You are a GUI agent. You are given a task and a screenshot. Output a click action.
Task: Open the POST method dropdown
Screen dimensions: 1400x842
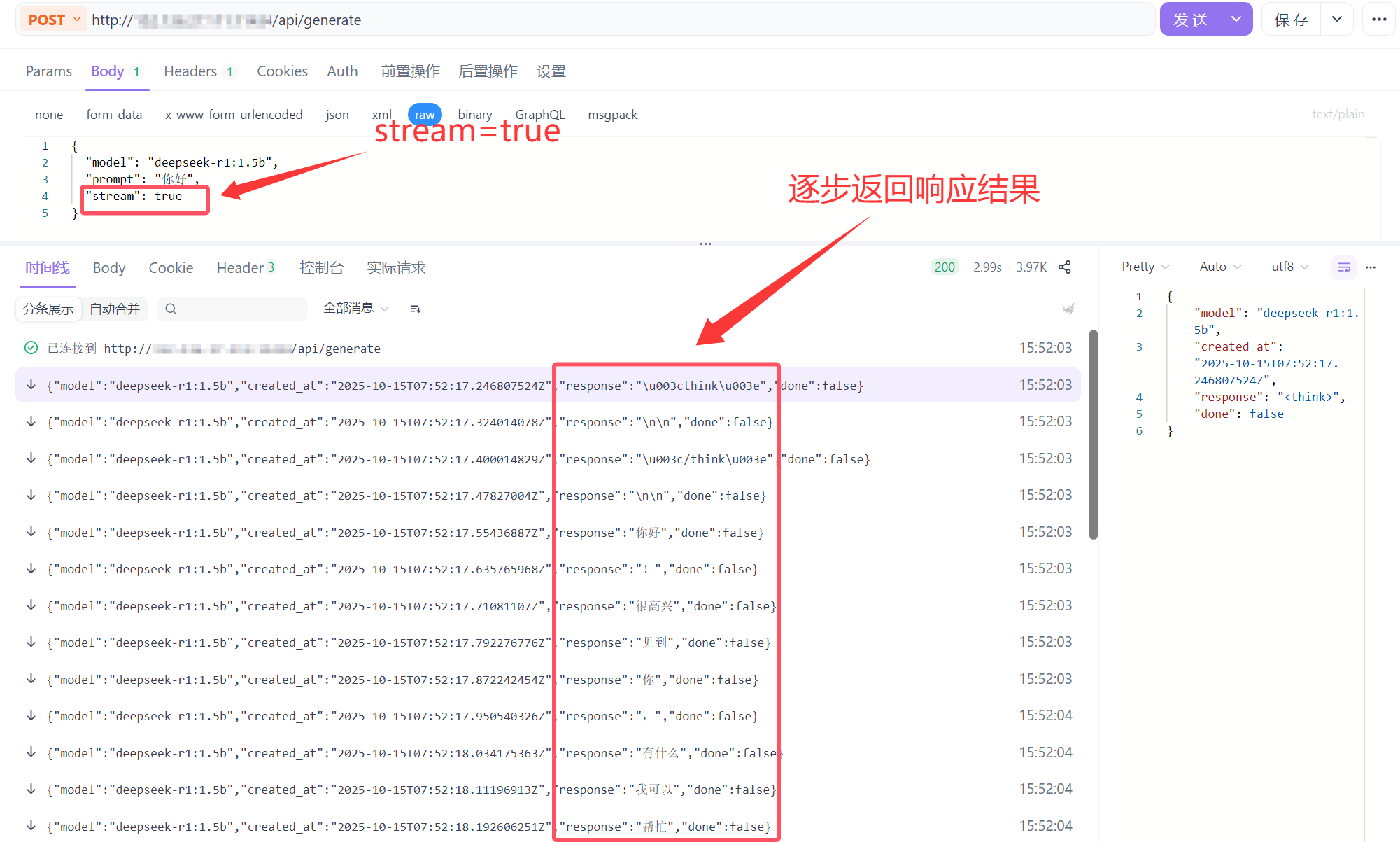point(55,20)
